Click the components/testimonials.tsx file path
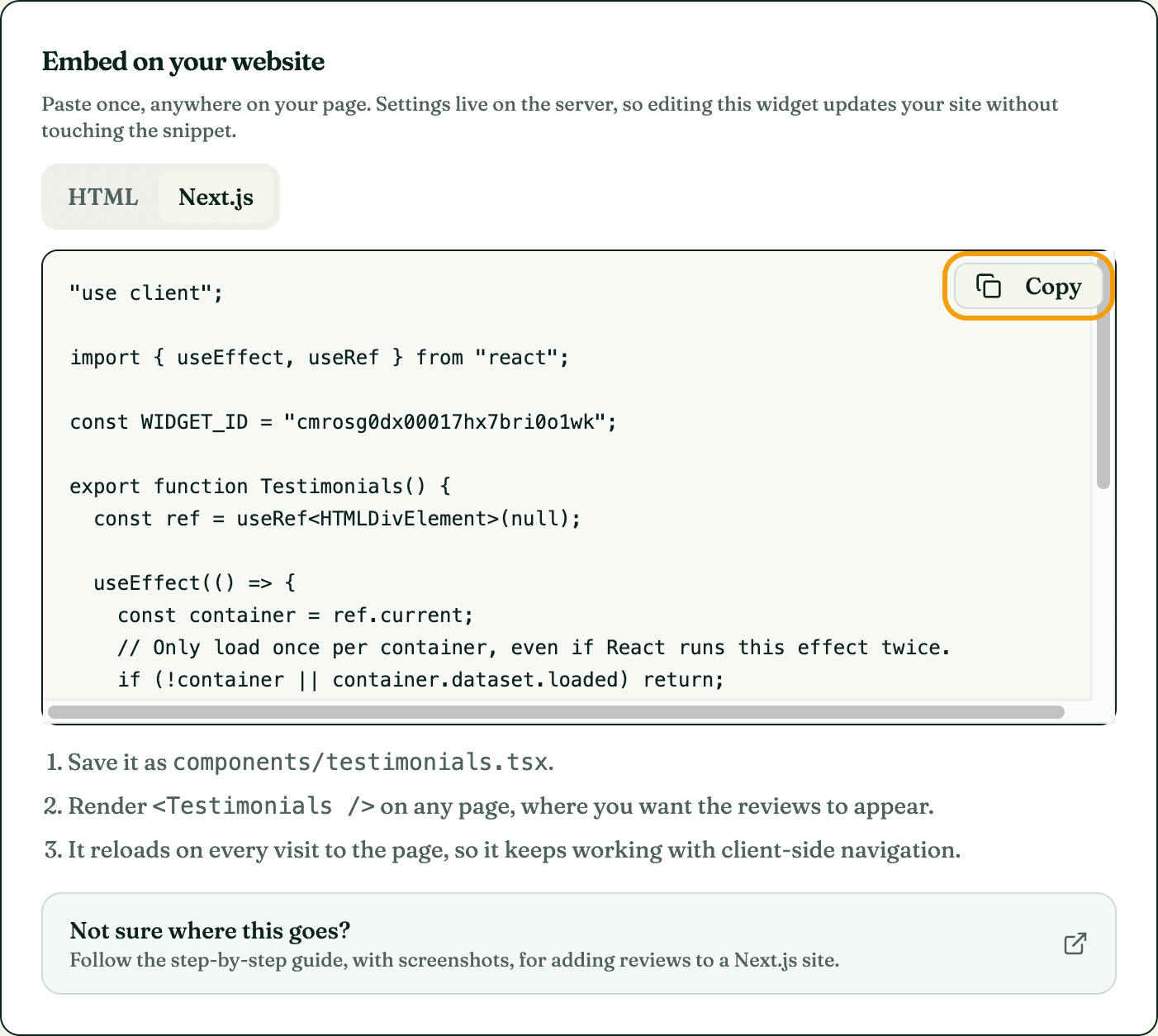The image size is (1158, 1036). tap(361, 762)
